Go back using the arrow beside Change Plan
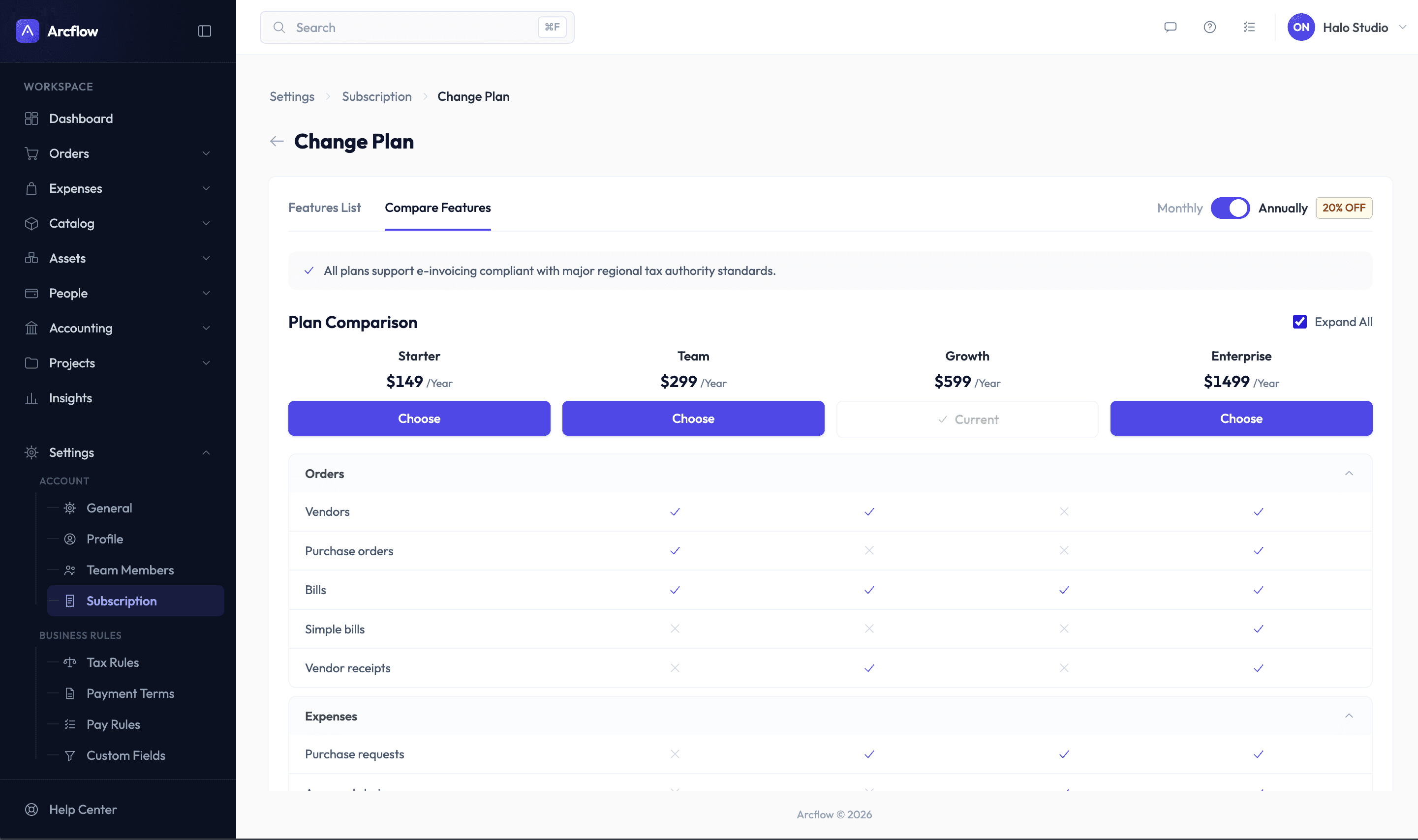 277,141
